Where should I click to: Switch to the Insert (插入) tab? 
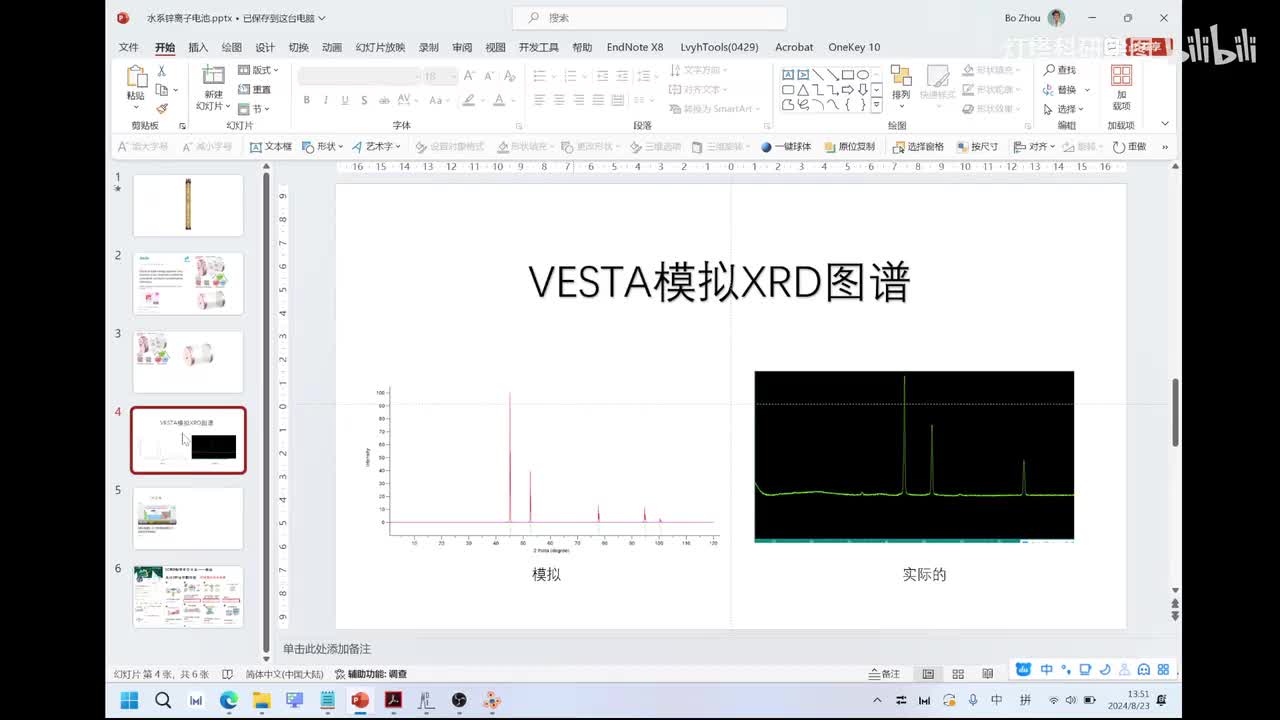point(198,47)
